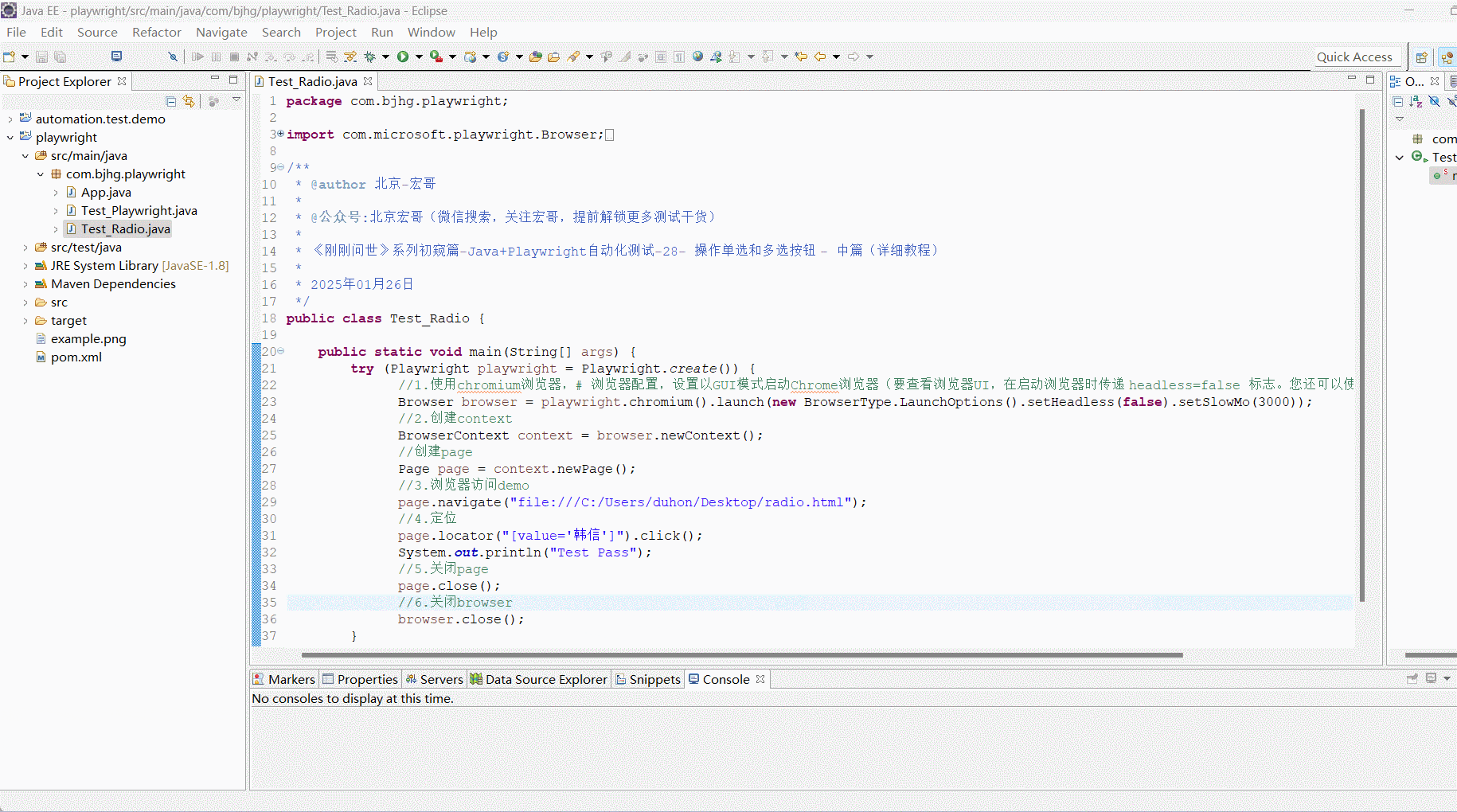Maximize the editor area
This screenshot has height=812, width=1457.
(1370, 79)
